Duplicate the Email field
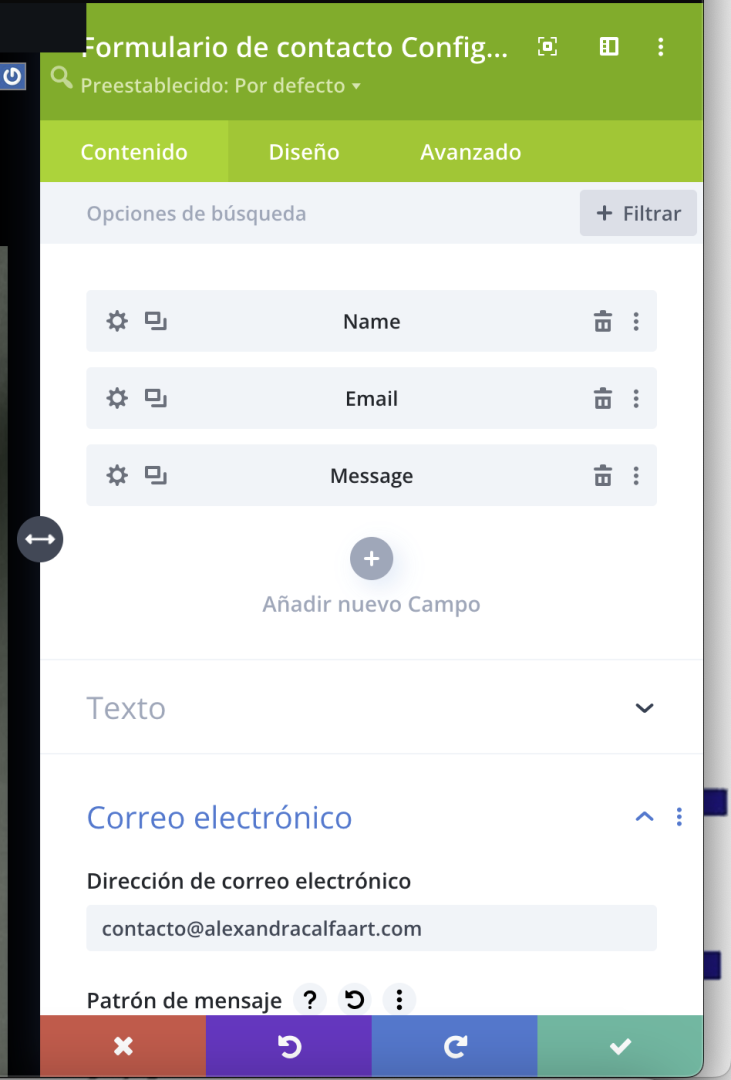The image size is (731, 1080). 156,398
